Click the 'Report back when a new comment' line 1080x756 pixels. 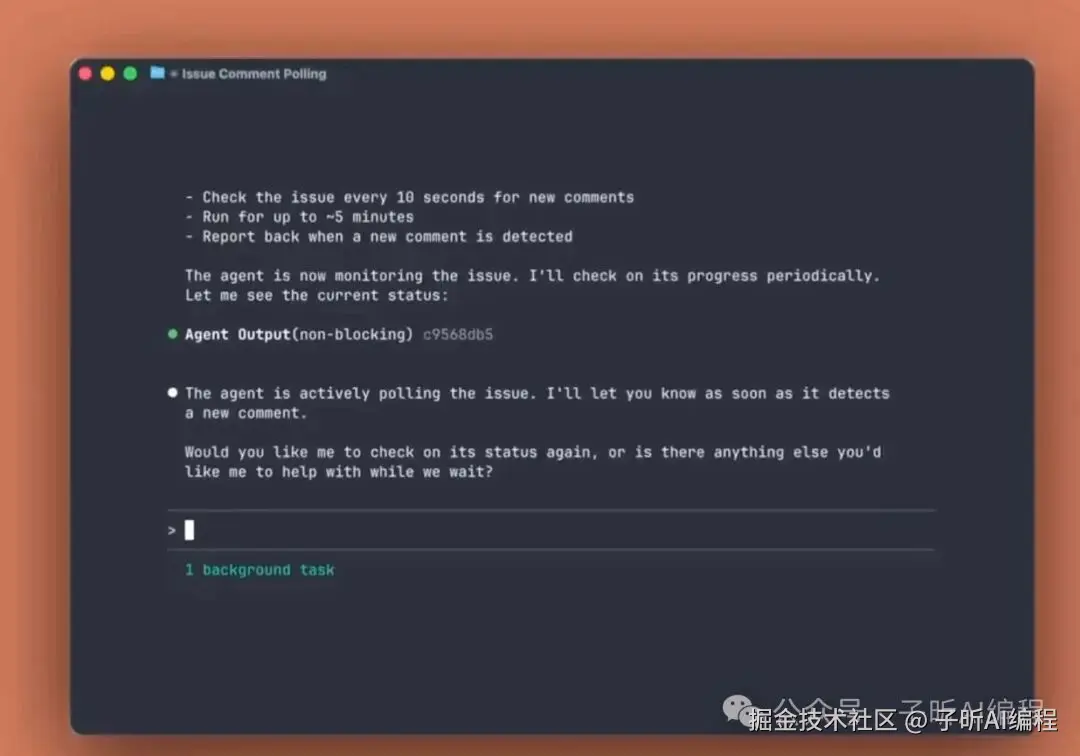379,237
